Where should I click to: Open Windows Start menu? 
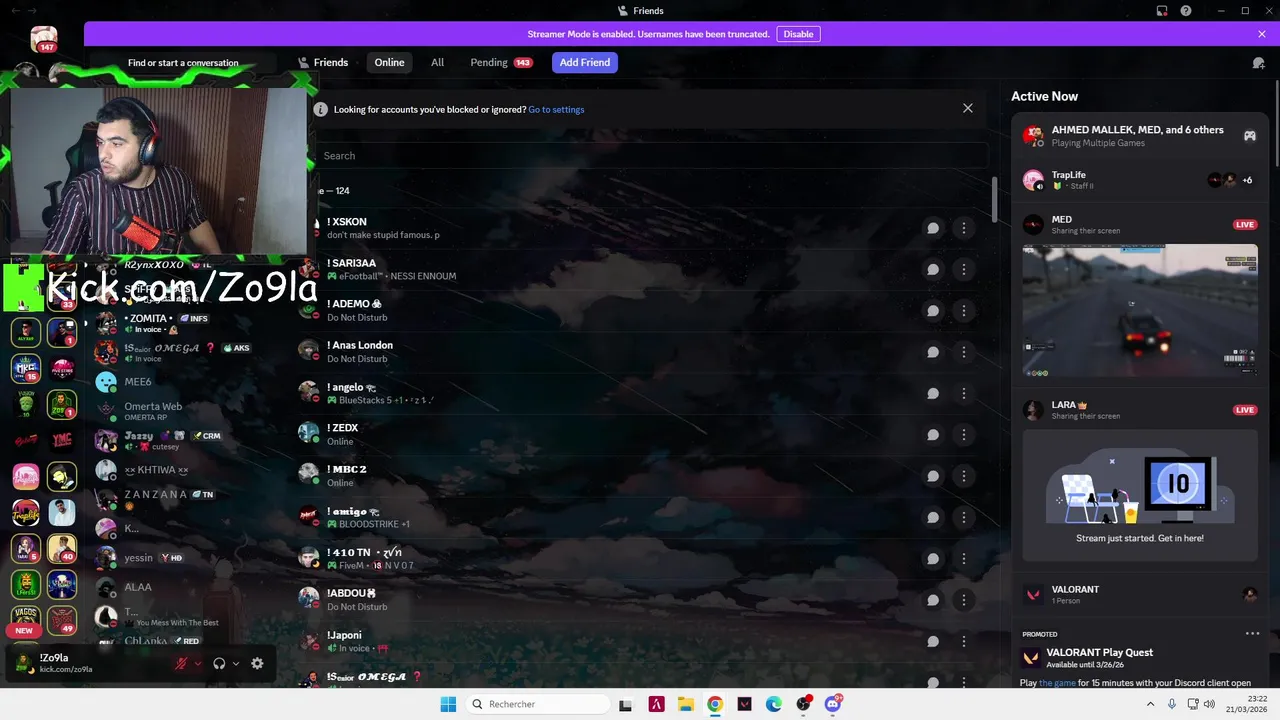click(448, 704)
